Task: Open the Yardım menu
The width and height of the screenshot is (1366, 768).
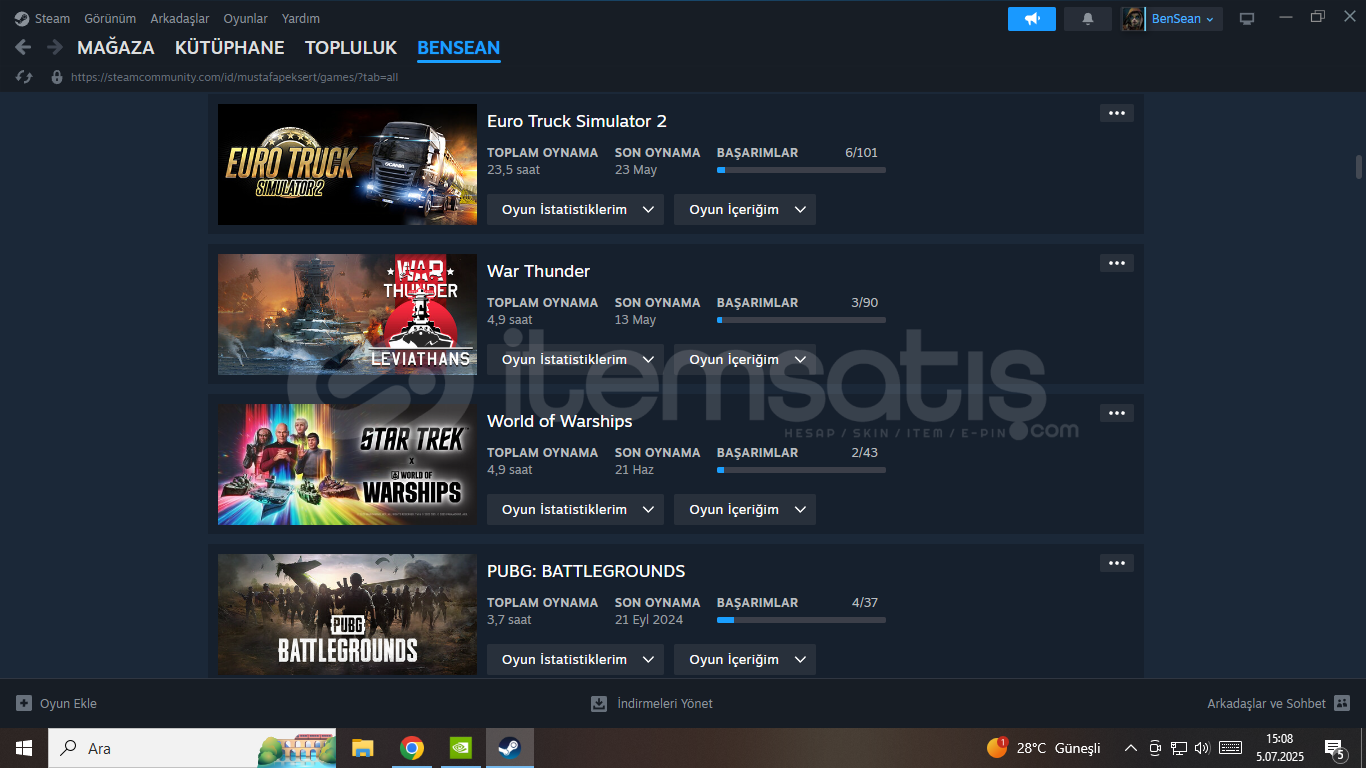Action: 301,19
